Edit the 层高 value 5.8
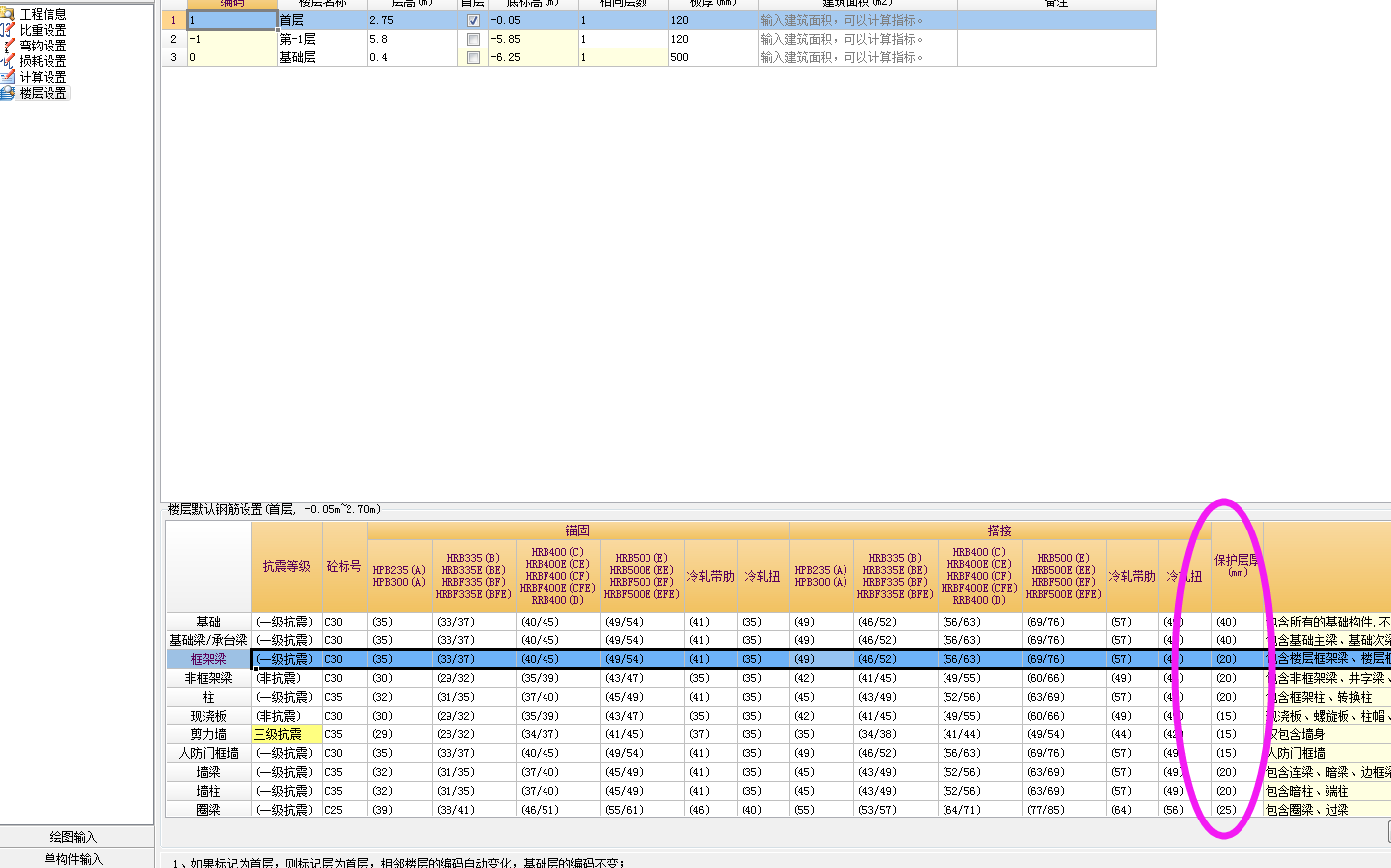 pos(412,39)
